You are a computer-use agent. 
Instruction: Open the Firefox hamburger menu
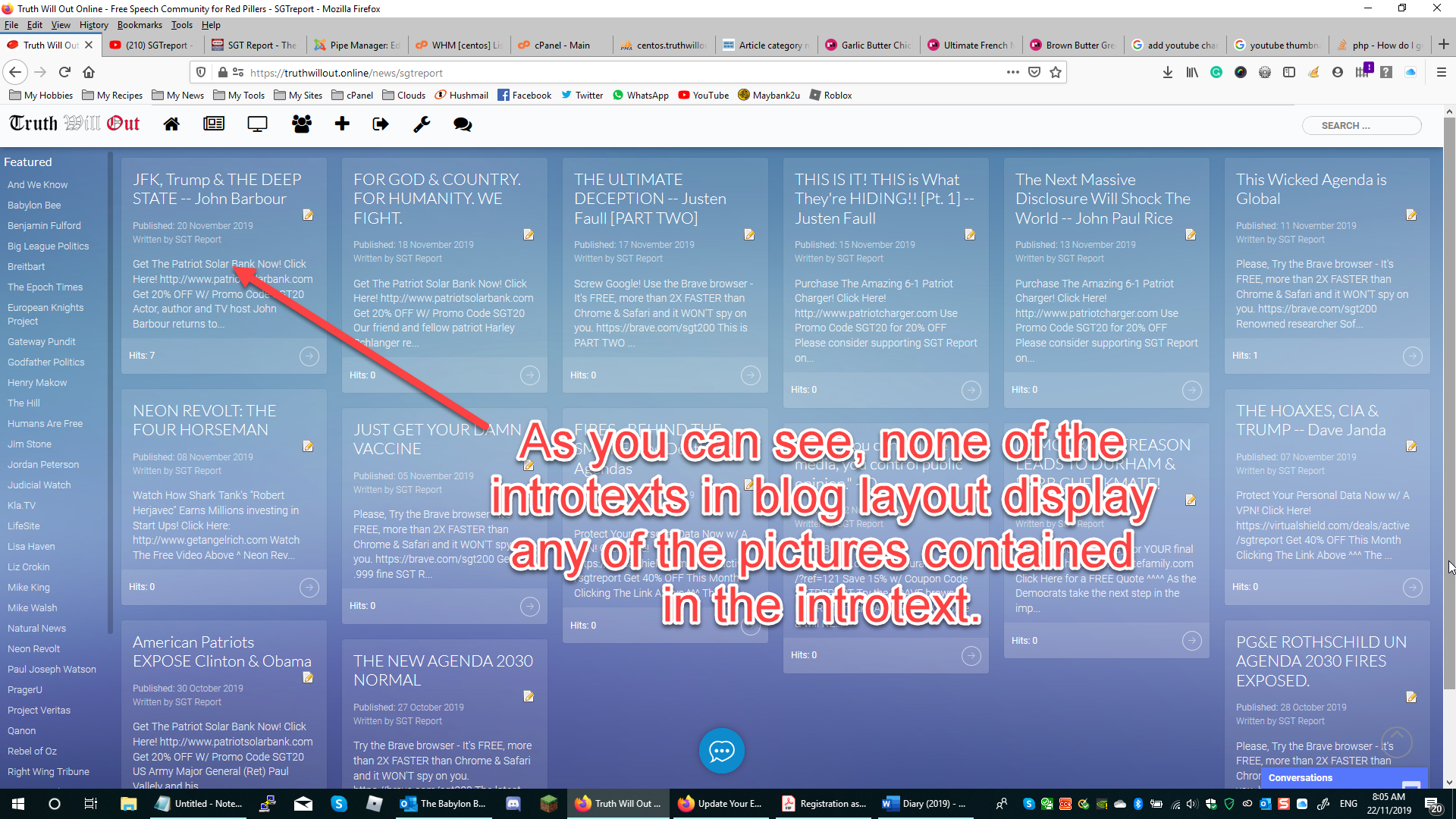click(1441, 72)
